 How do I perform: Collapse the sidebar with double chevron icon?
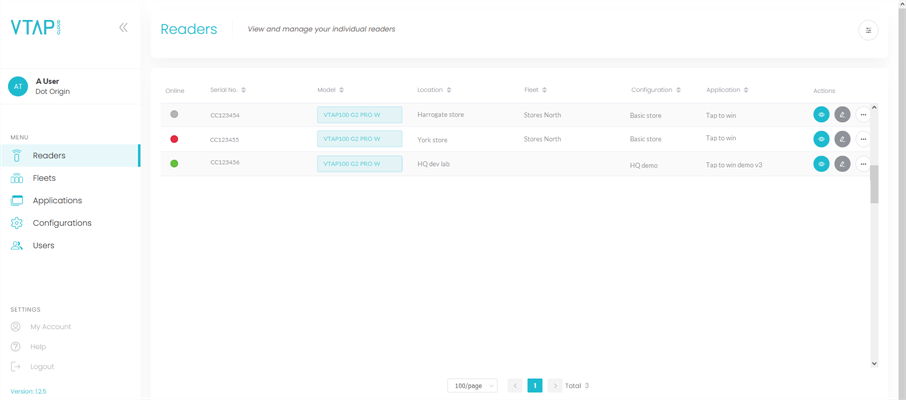click(123, 28)
